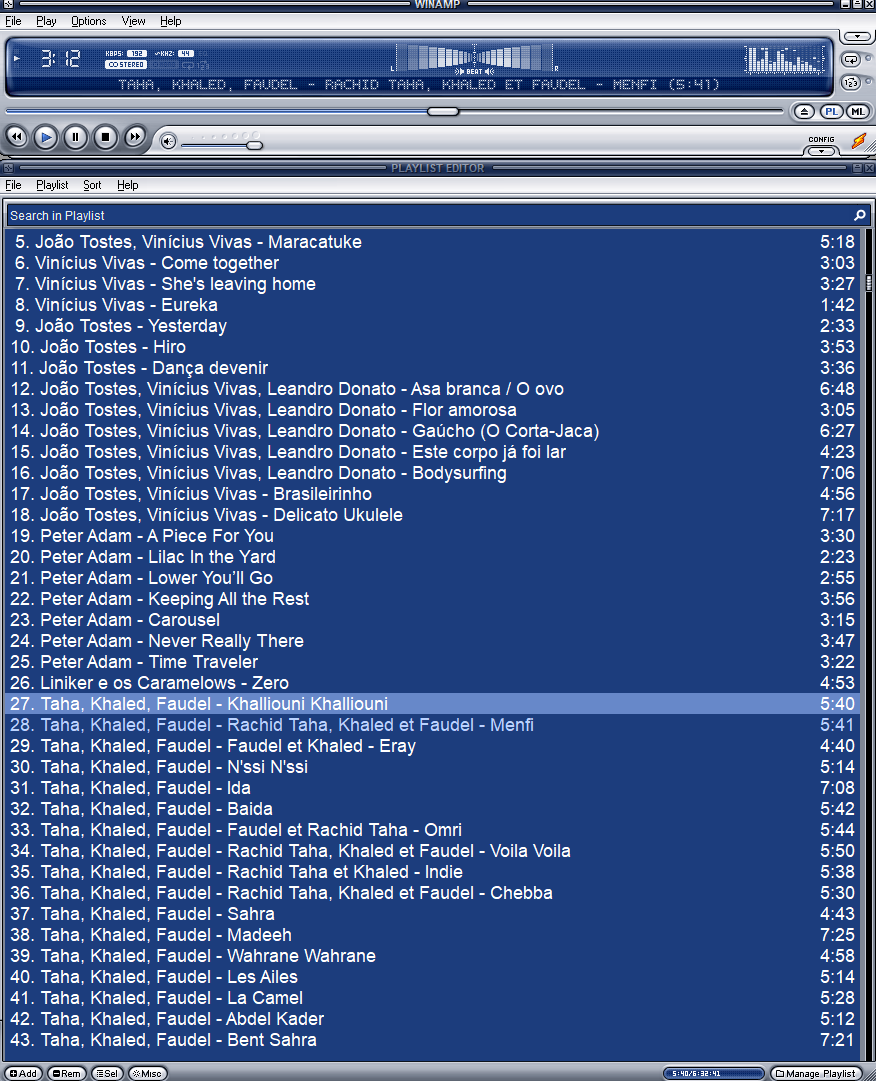This screenshot has width=876, height=1081.
Task: Open the View menu
Action: [x=134, y=21]
